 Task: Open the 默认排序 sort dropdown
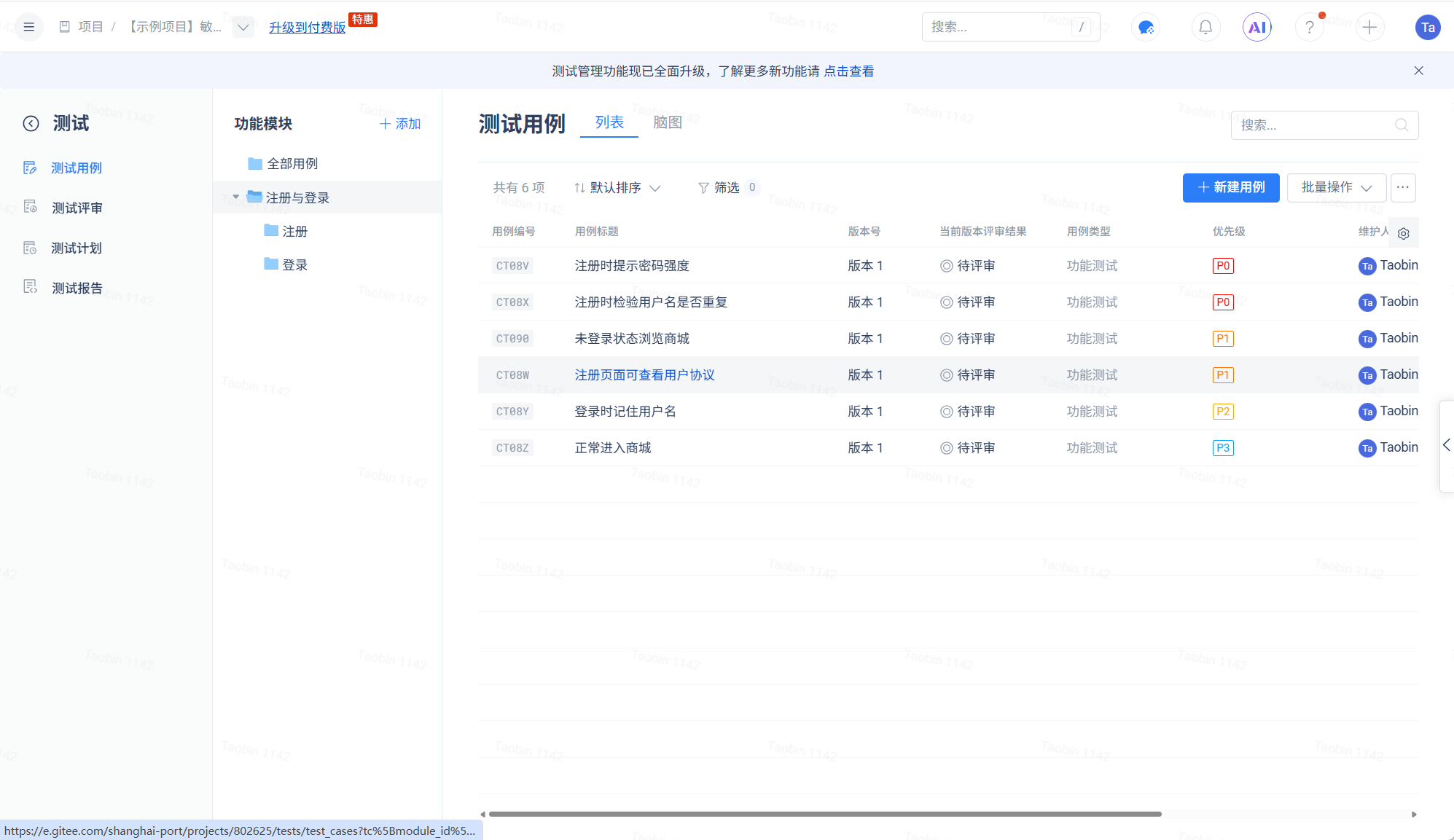point(617,187)
